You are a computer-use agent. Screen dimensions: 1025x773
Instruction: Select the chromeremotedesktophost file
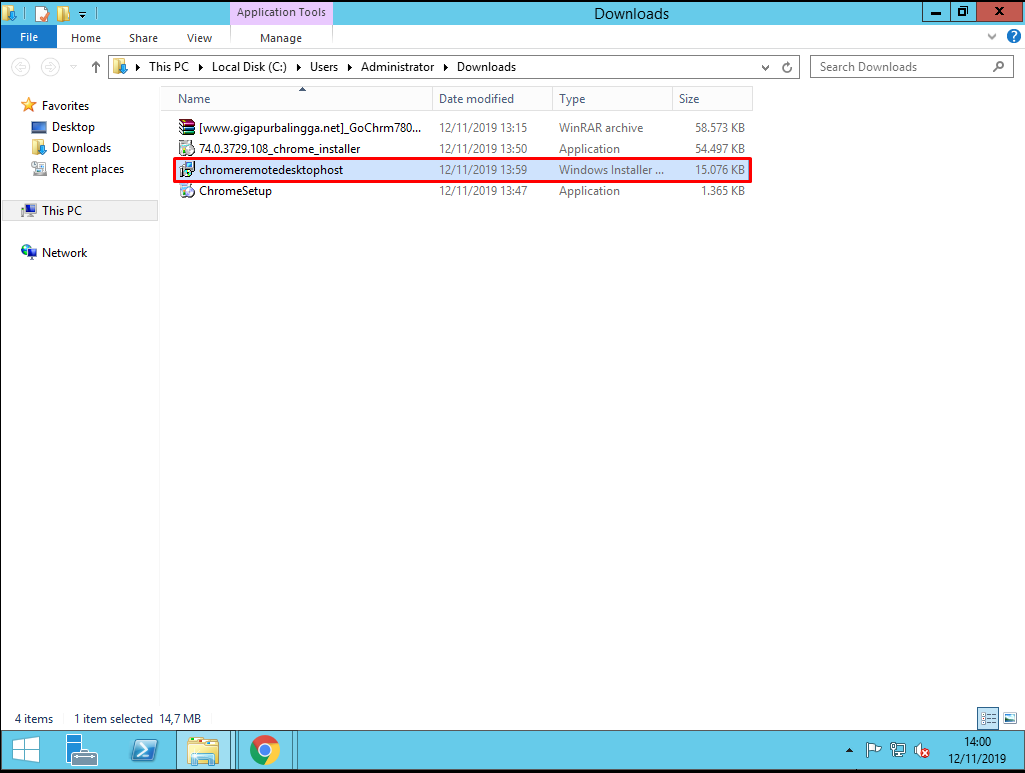click(462, 170)
